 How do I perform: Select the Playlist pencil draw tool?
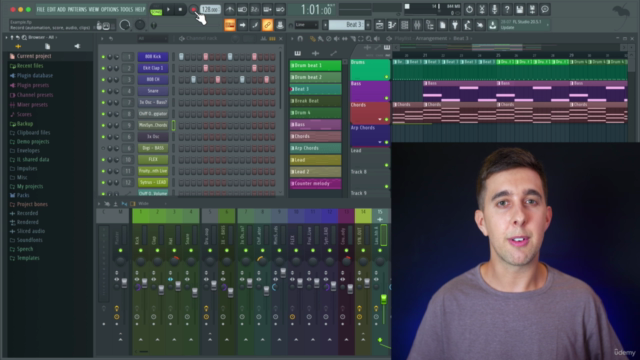313,39
